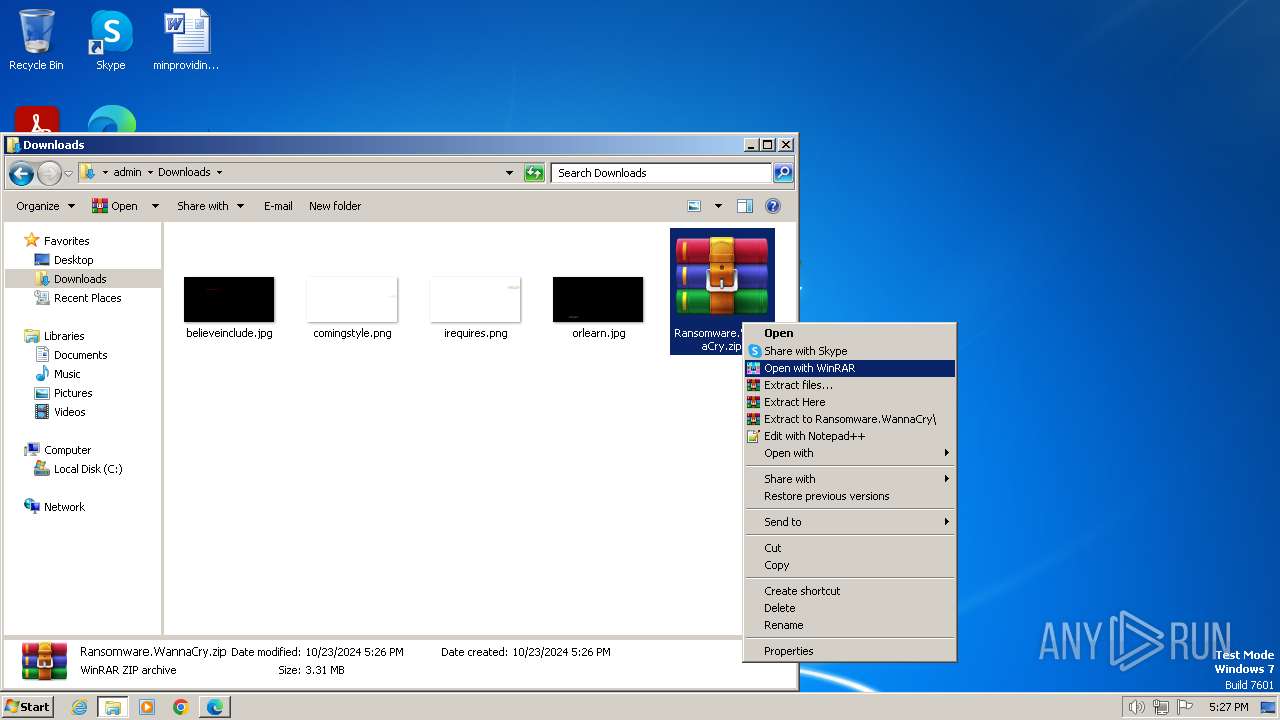Open the minprovidin Word document icon

(x=186, y=40)
